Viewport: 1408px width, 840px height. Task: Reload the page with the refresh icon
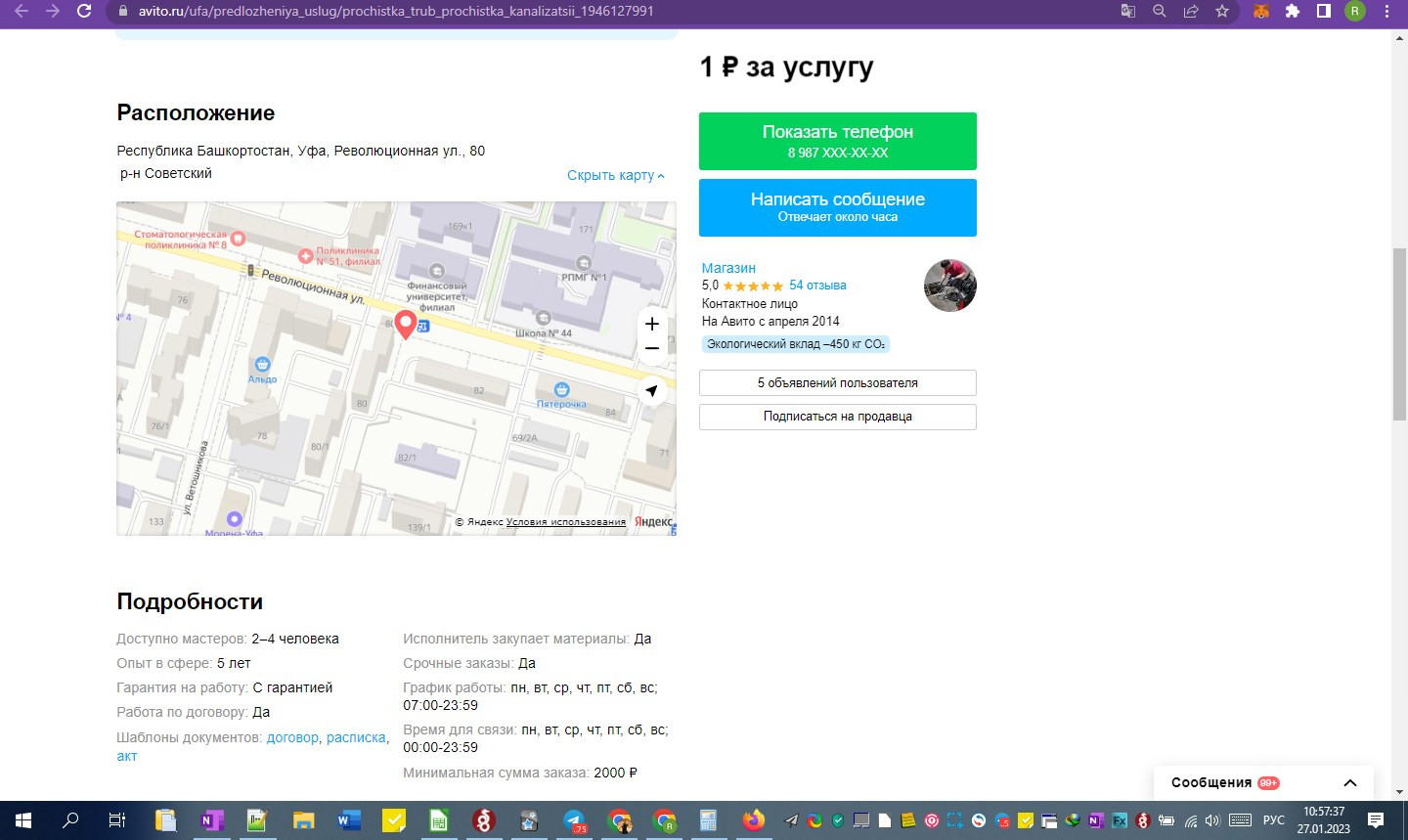[x=84, y=11]
